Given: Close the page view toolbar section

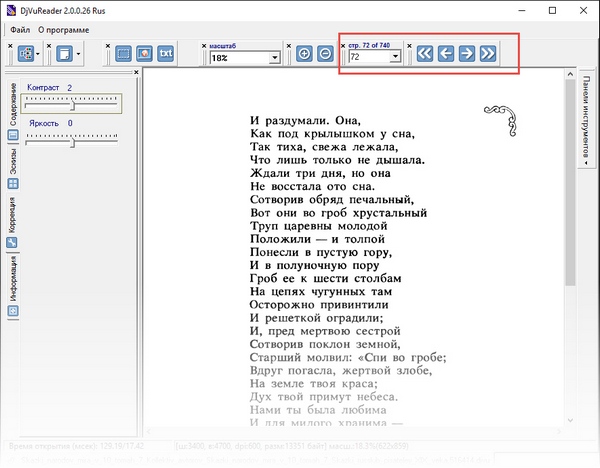Looking at the screenshot, I should pyautogui.click(x=49, y=46).
